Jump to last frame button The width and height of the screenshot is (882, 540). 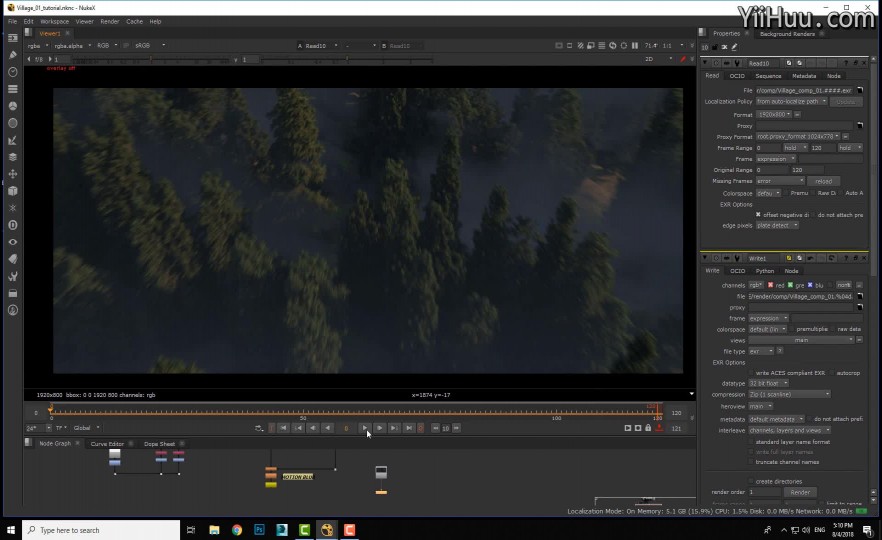point(410,428)
